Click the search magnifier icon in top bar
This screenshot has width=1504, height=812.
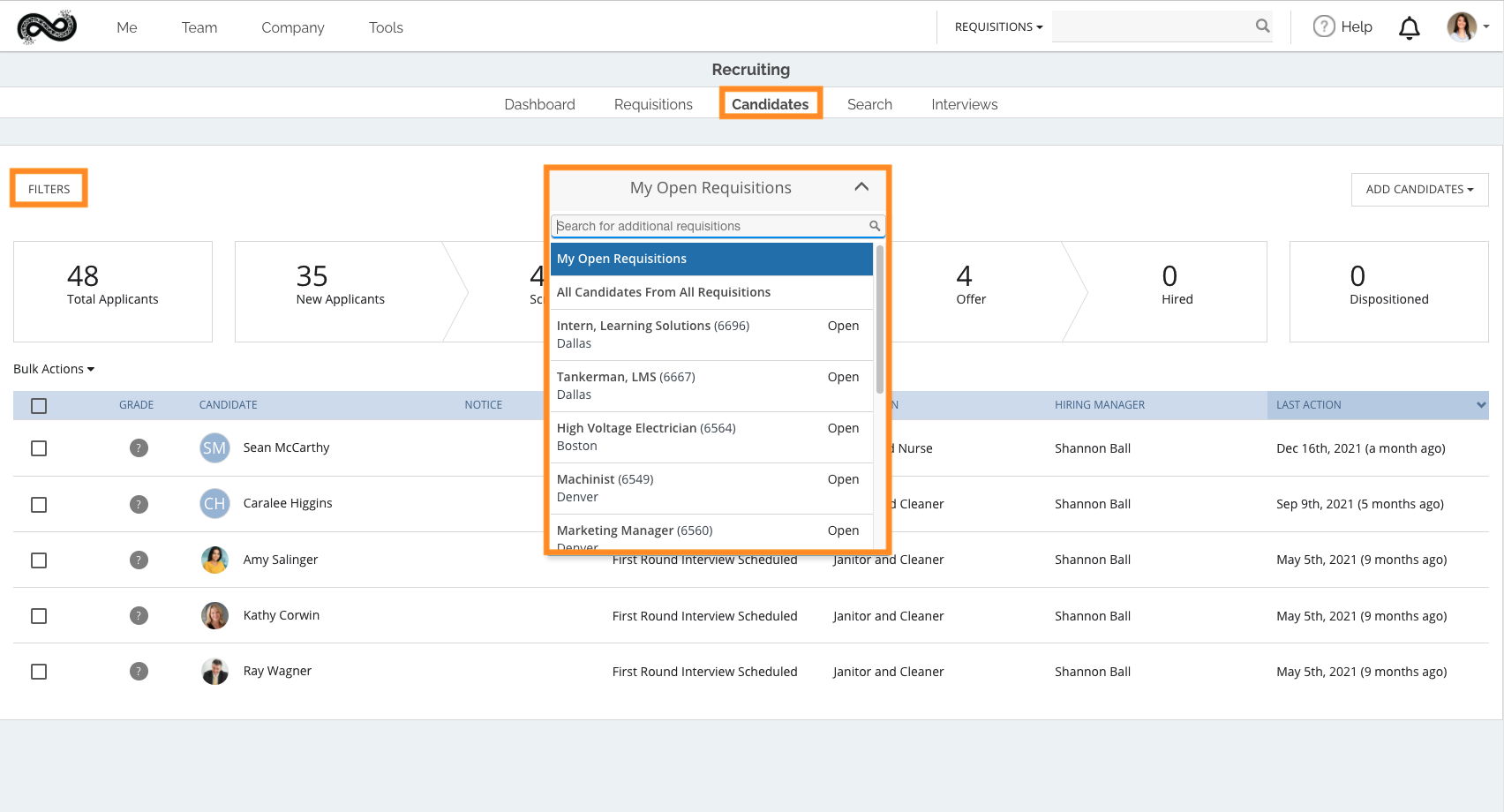point(1262,26)
